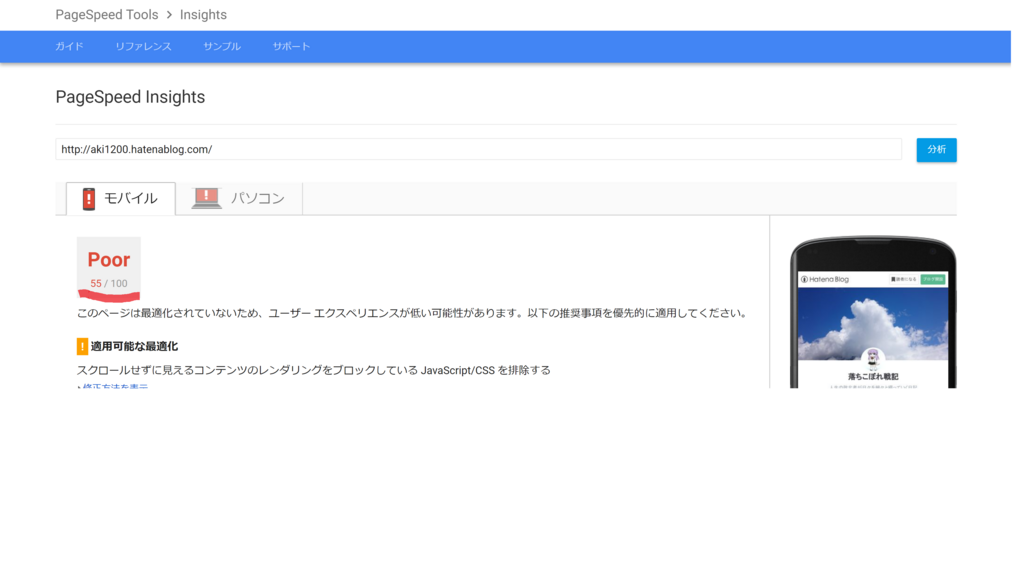Click the laptop warning icon
The width and height of the screenshot is (1024, 576).
pyautogui.click(x=206, y=198)
